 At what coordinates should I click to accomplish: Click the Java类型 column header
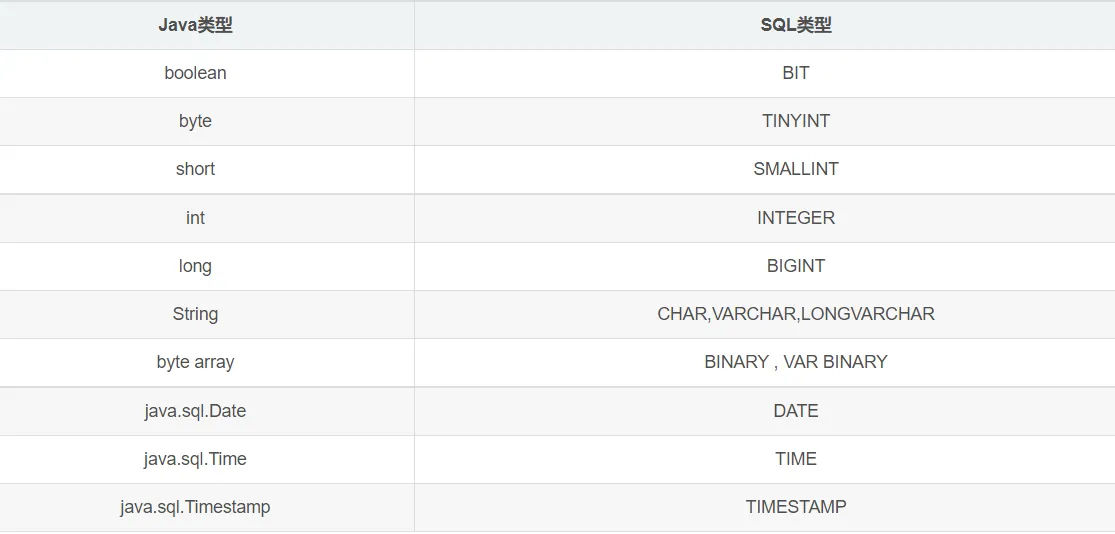tap(195, 25)
